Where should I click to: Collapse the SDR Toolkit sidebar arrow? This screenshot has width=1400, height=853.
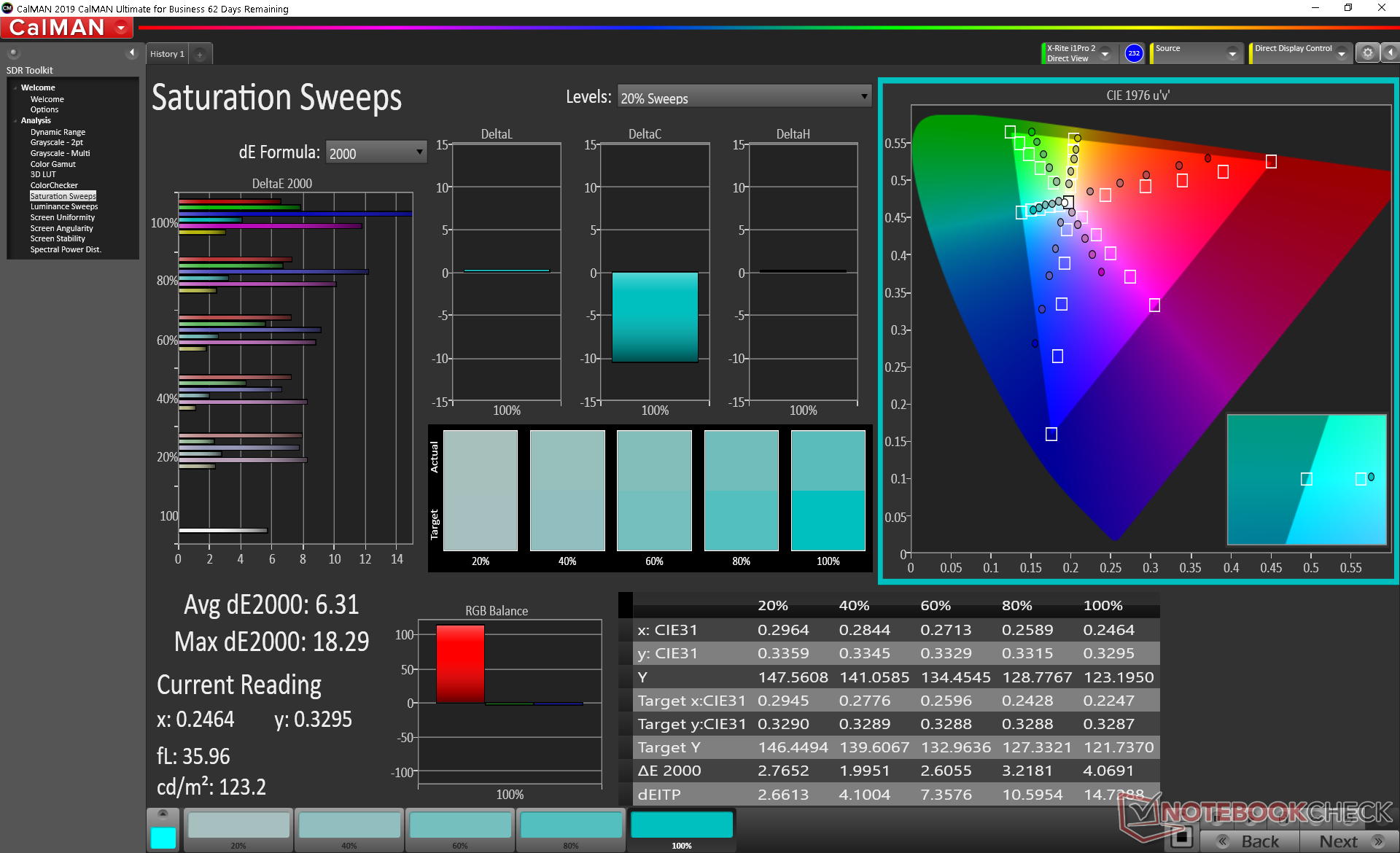click(132, 52)
